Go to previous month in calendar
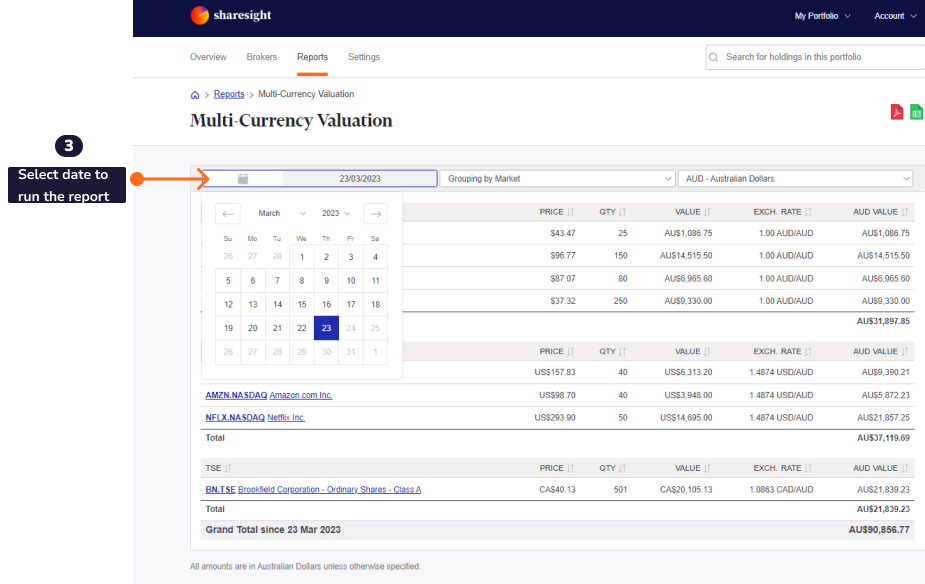The height and width of the screenshot is (584, 925). pyautogui.click(x=228, y=214)
